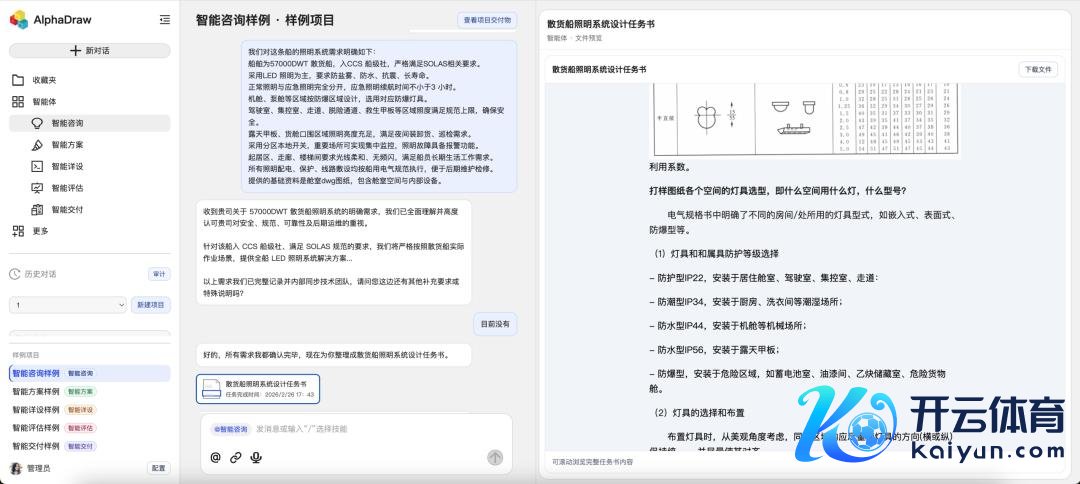Expand the 更多 section

[x=40, y=231]
